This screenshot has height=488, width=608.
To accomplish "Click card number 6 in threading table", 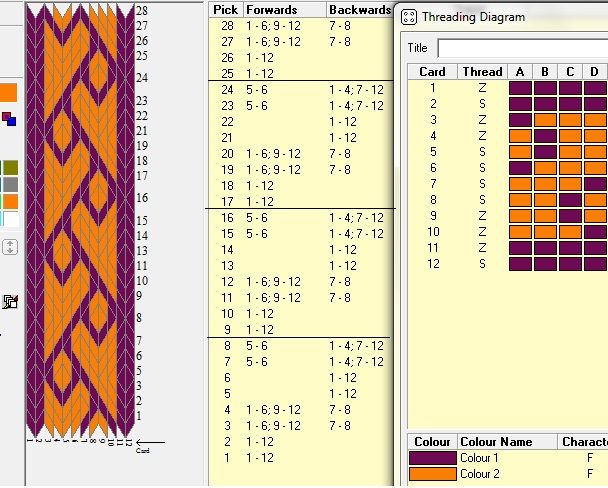I will [433, 168].
